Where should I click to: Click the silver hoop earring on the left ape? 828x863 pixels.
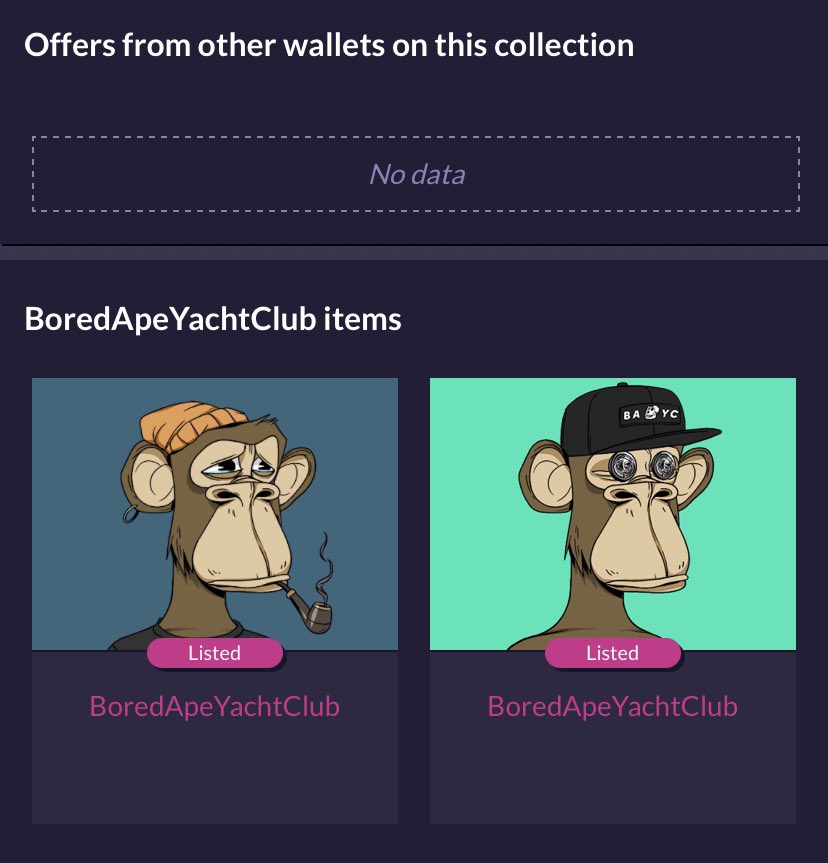click(131, 514)
